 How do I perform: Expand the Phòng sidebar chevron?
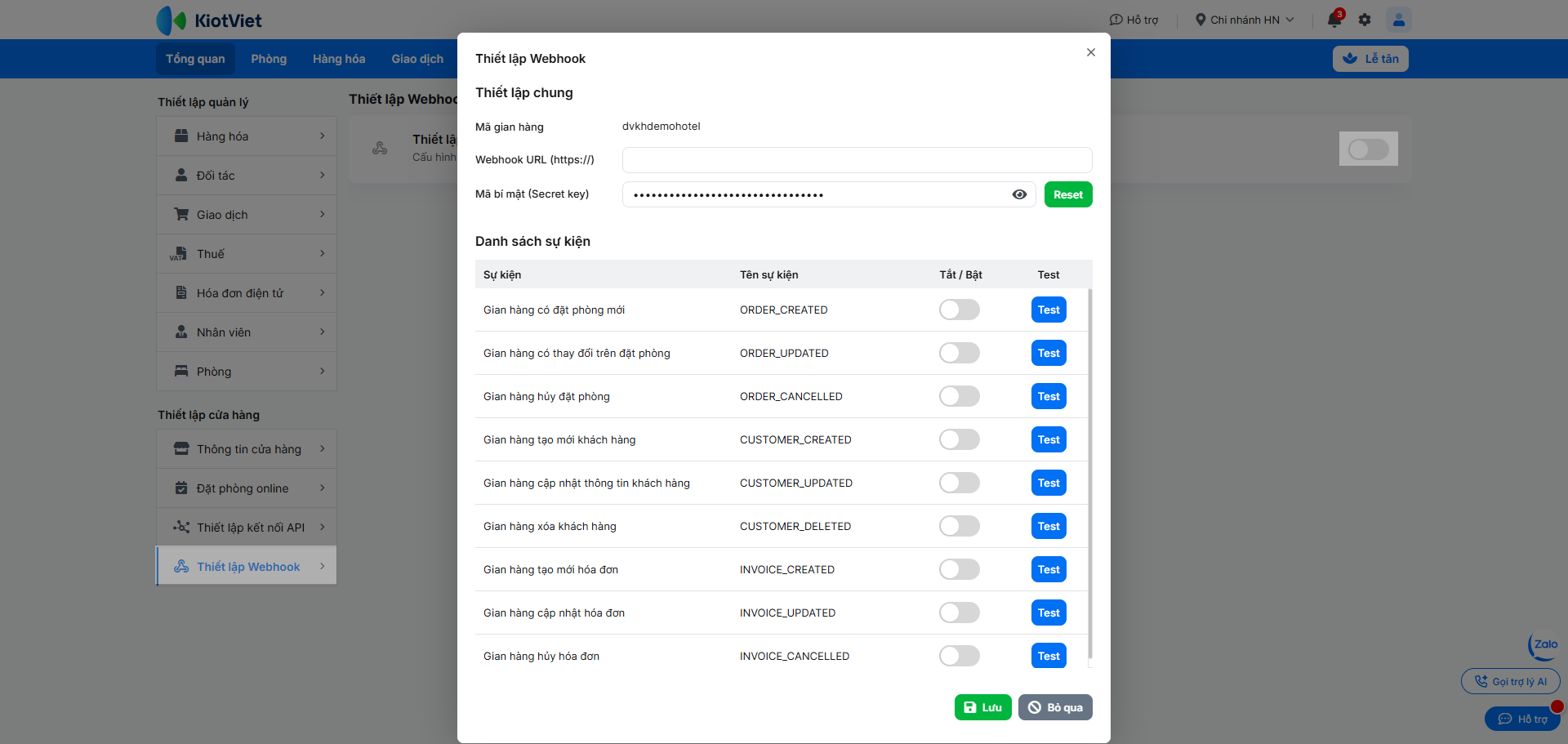point(323,371)
